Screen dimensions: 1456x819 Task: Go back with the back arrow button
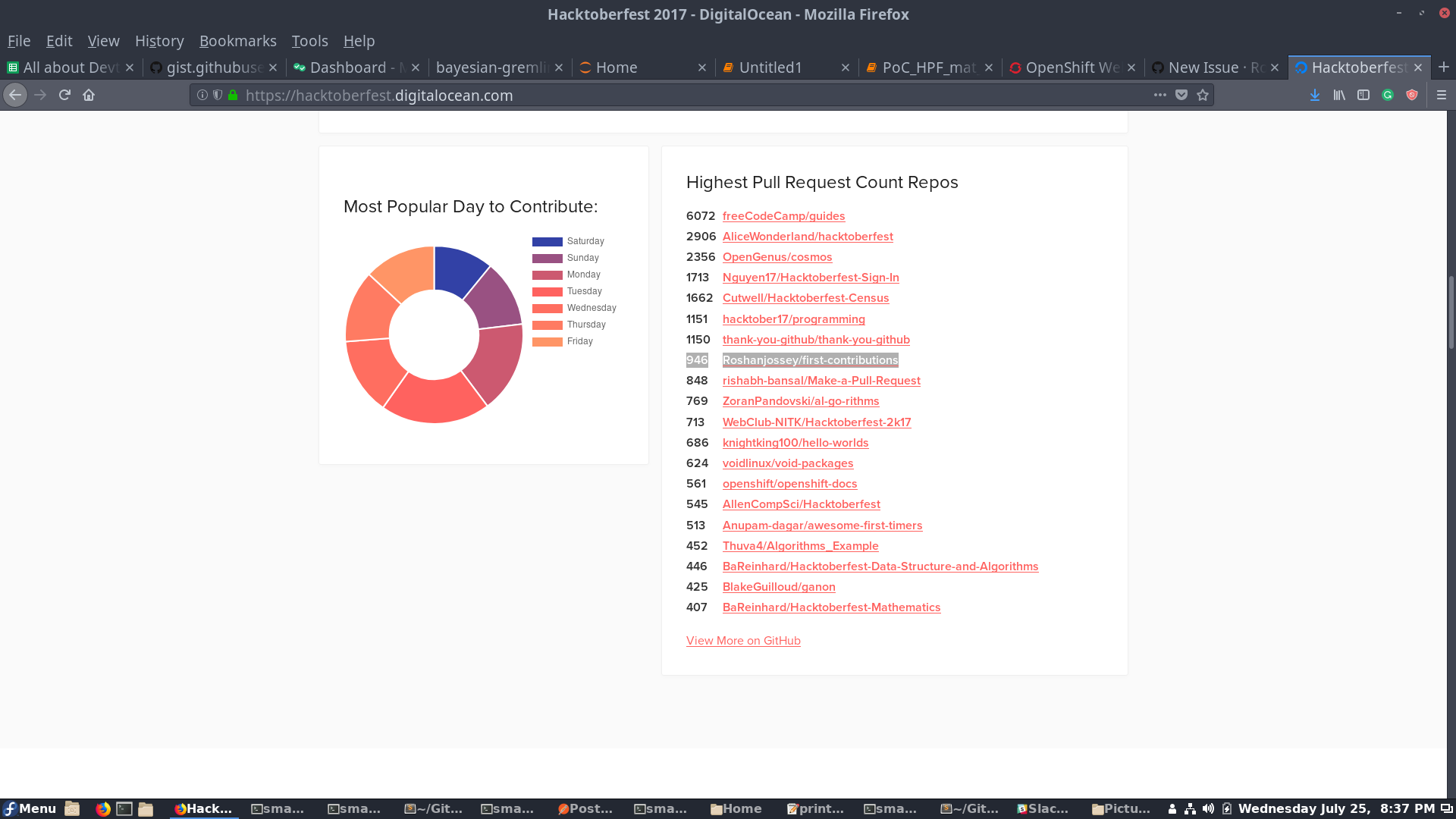[15, 95]
